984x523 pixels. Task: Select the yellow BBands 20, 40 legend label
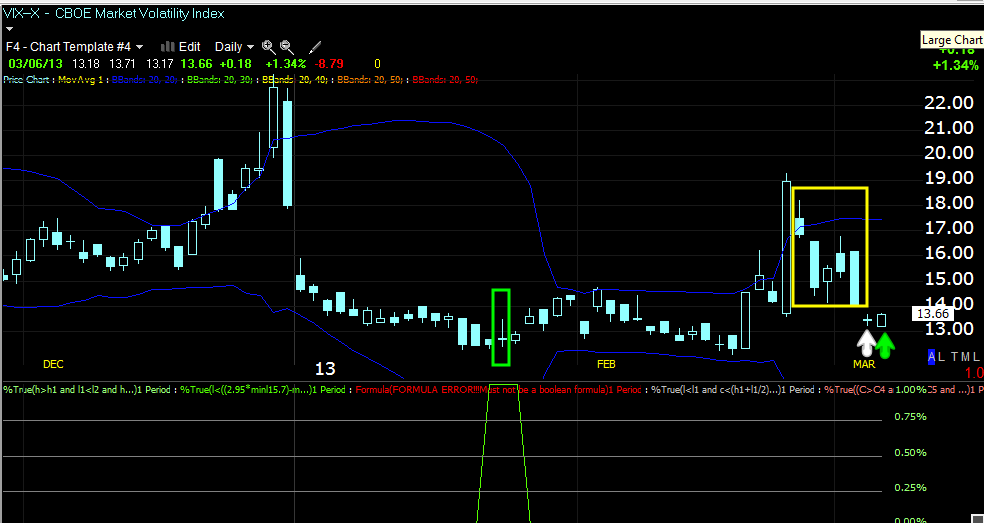tap(297, 80)
